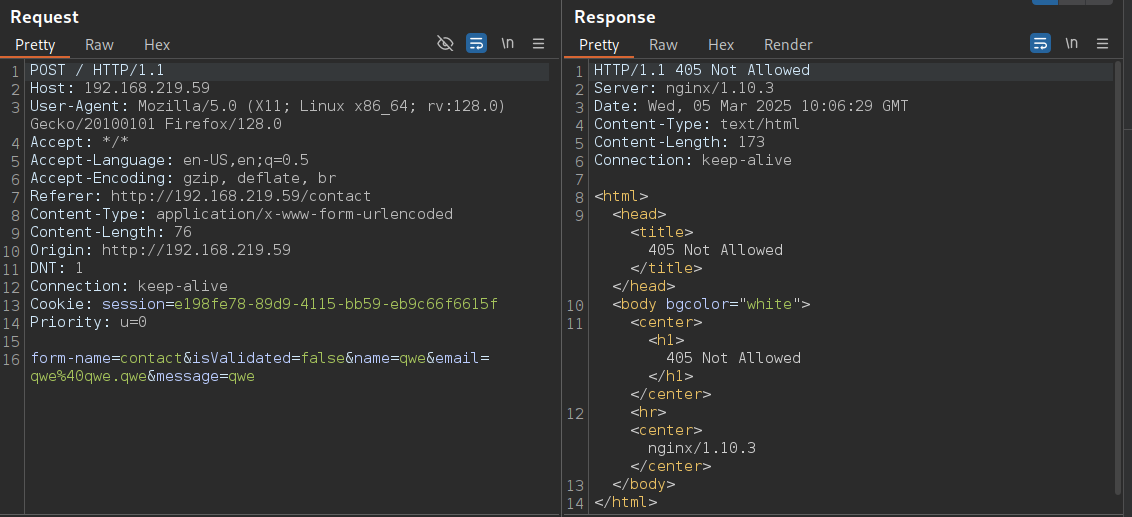
Task: Open the Response Render tab
Action: point(788,45)
